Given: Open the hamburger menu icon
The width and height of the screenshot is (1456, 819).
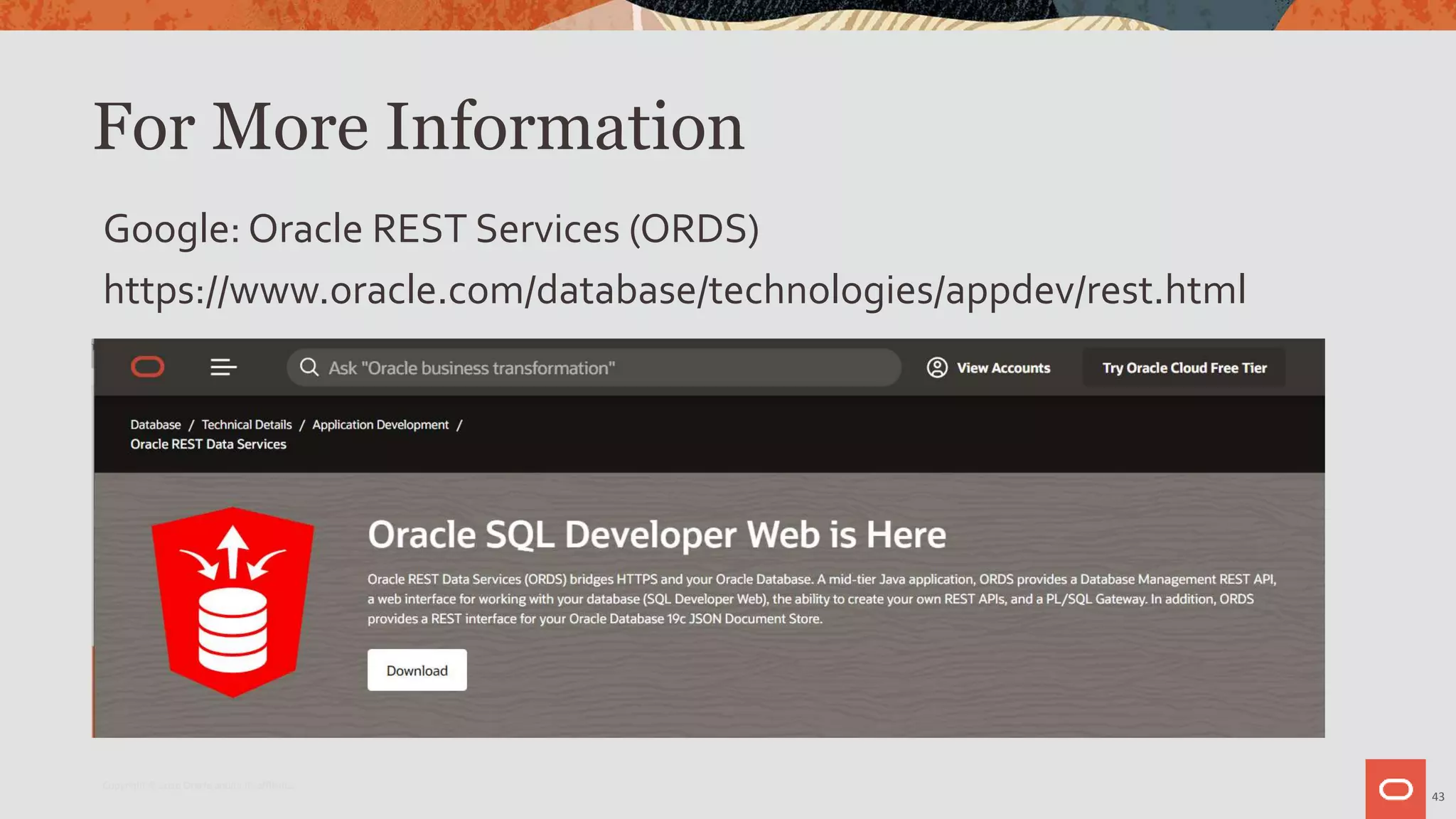Looking at the screenshot, I should point(223,367).
